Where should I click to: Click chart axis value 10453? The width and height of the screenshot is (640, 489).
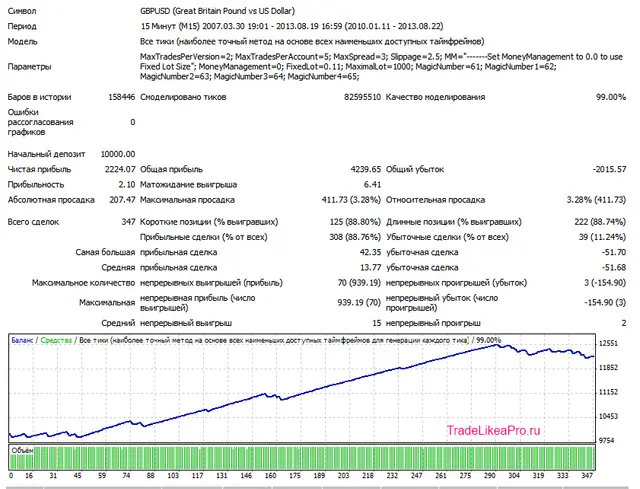608,417
